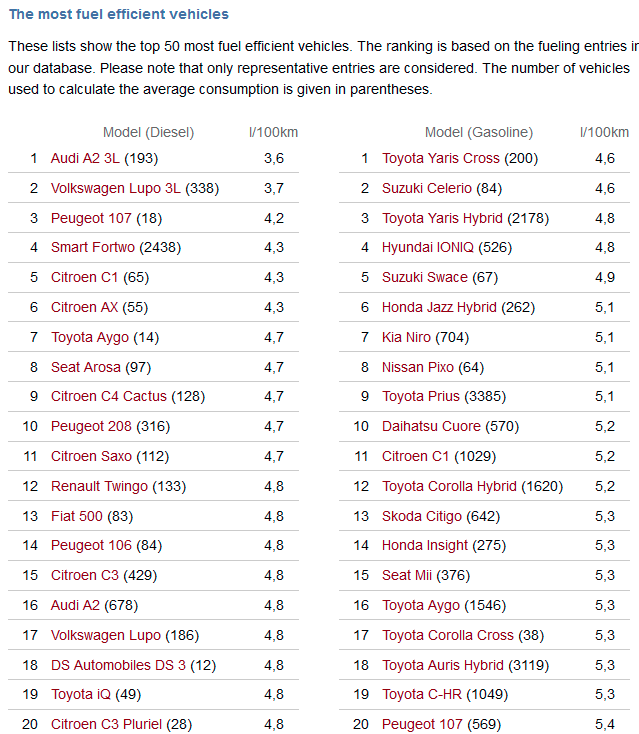The width and height of the screenshot is (639, 734).
Task: Open the Toyota Corolla Cross link
Action: coord(447,635)
